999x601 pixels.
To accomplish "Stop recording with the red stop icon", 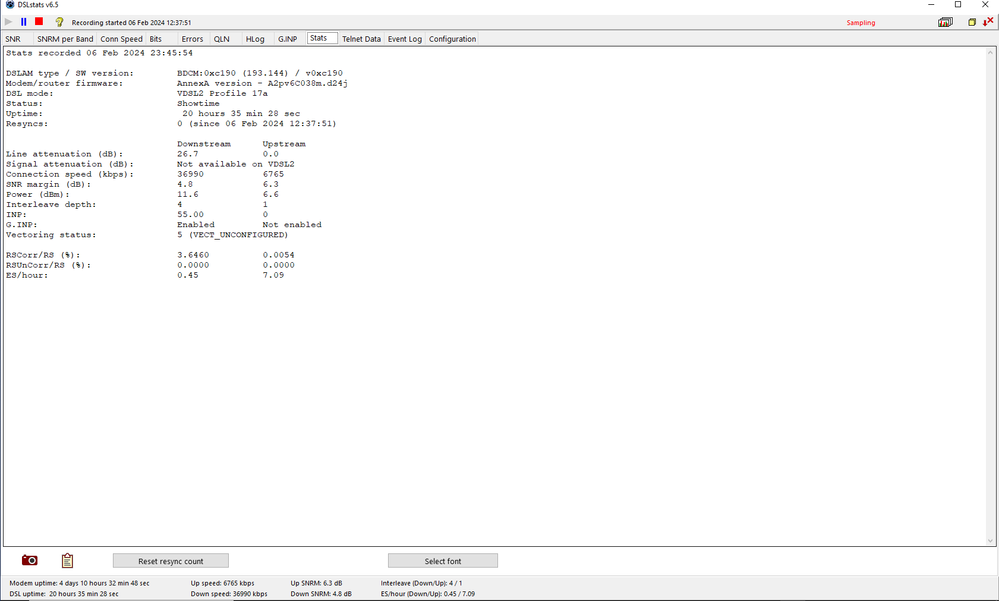I will point(39,22).
